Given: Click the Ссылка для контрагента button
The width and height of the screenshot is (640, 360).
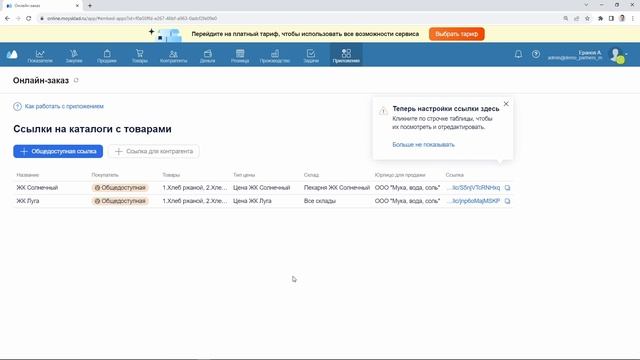Looking at the screenshot, I should coord(154,151).
